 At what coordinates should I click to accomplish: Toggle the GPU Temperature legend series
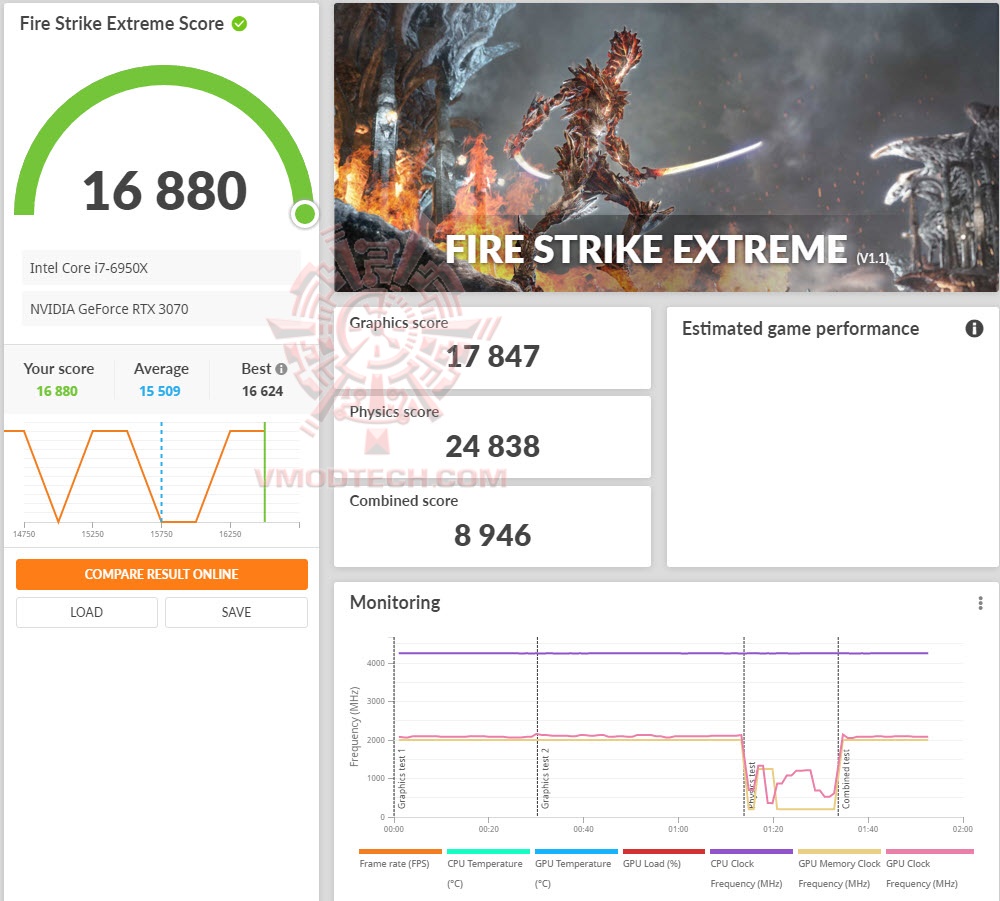pyautogui.click(x=576, y=869)
